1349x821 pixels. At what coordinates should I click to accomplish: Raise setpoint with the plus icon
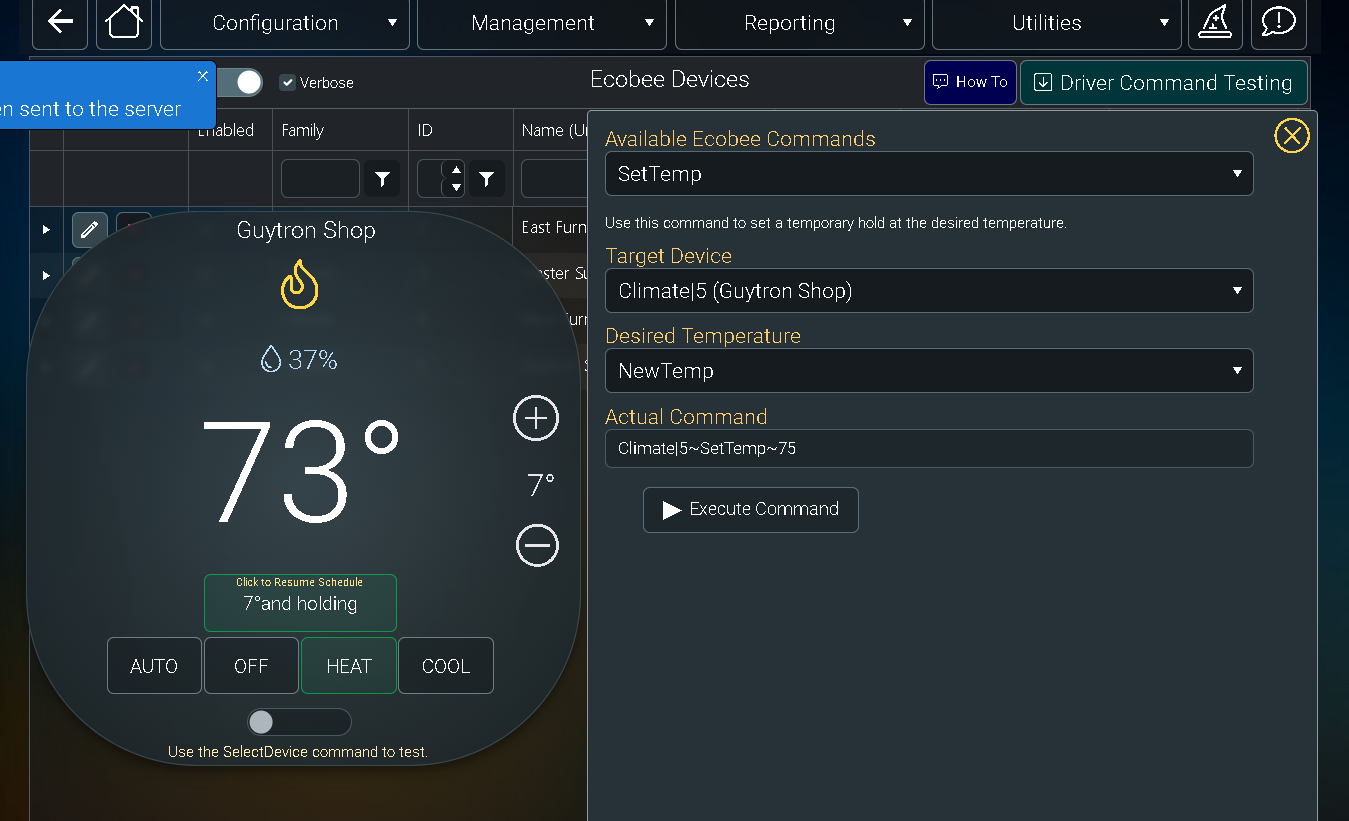pyautogui.click(x=536, y=418)
